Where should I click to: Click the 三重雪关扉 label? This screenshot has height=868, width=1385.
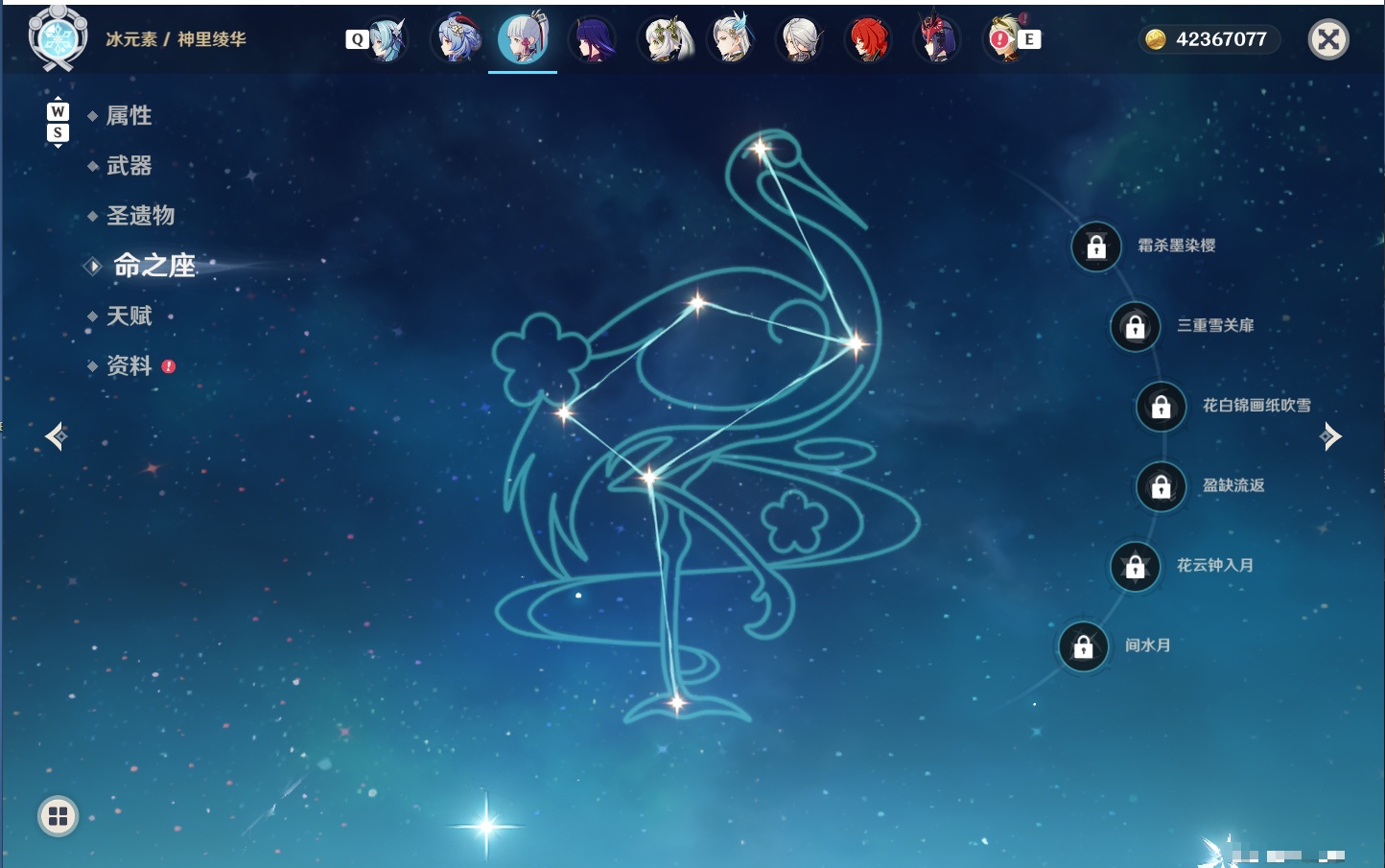pyautogui.click(x=1215, y=325)
